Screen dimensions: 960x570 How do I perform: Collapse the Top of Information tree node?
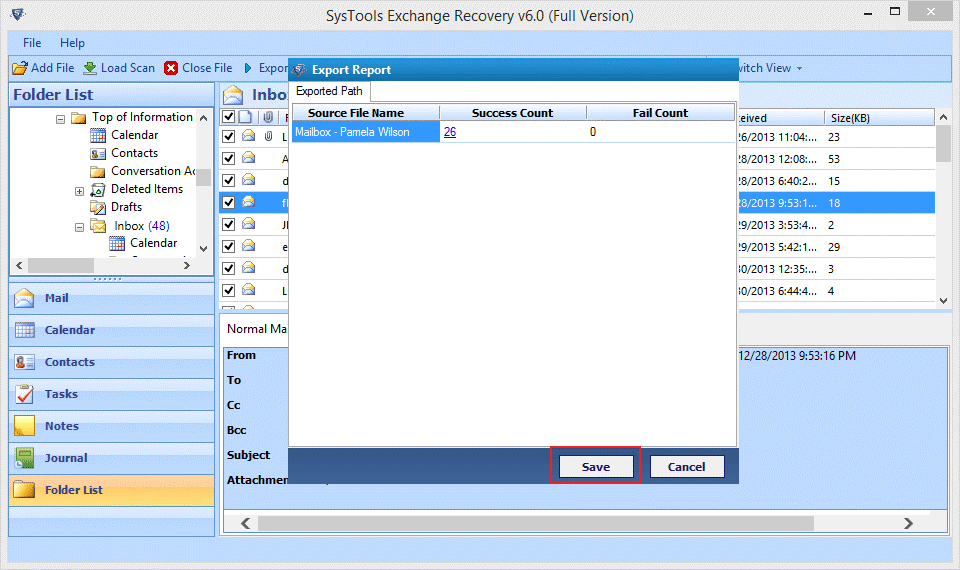[60, 119]
